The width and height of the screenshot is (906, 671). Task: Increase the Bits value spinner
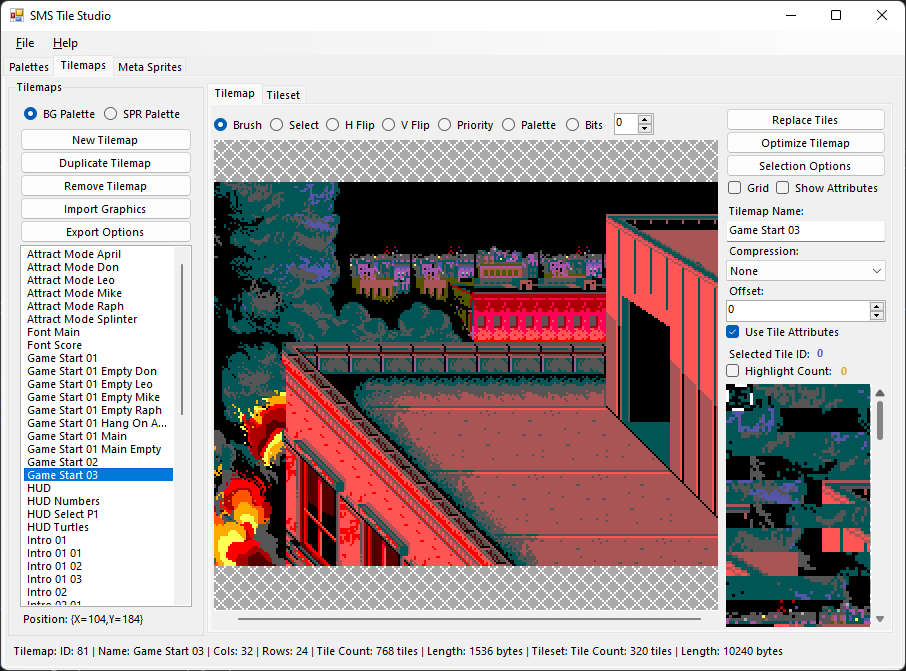(645, 120)
